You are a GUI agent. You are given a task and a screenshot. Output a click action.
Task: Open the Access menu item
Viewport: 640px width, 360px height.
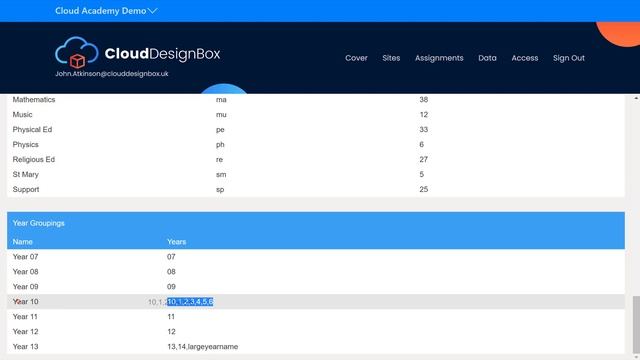point(524,58)
